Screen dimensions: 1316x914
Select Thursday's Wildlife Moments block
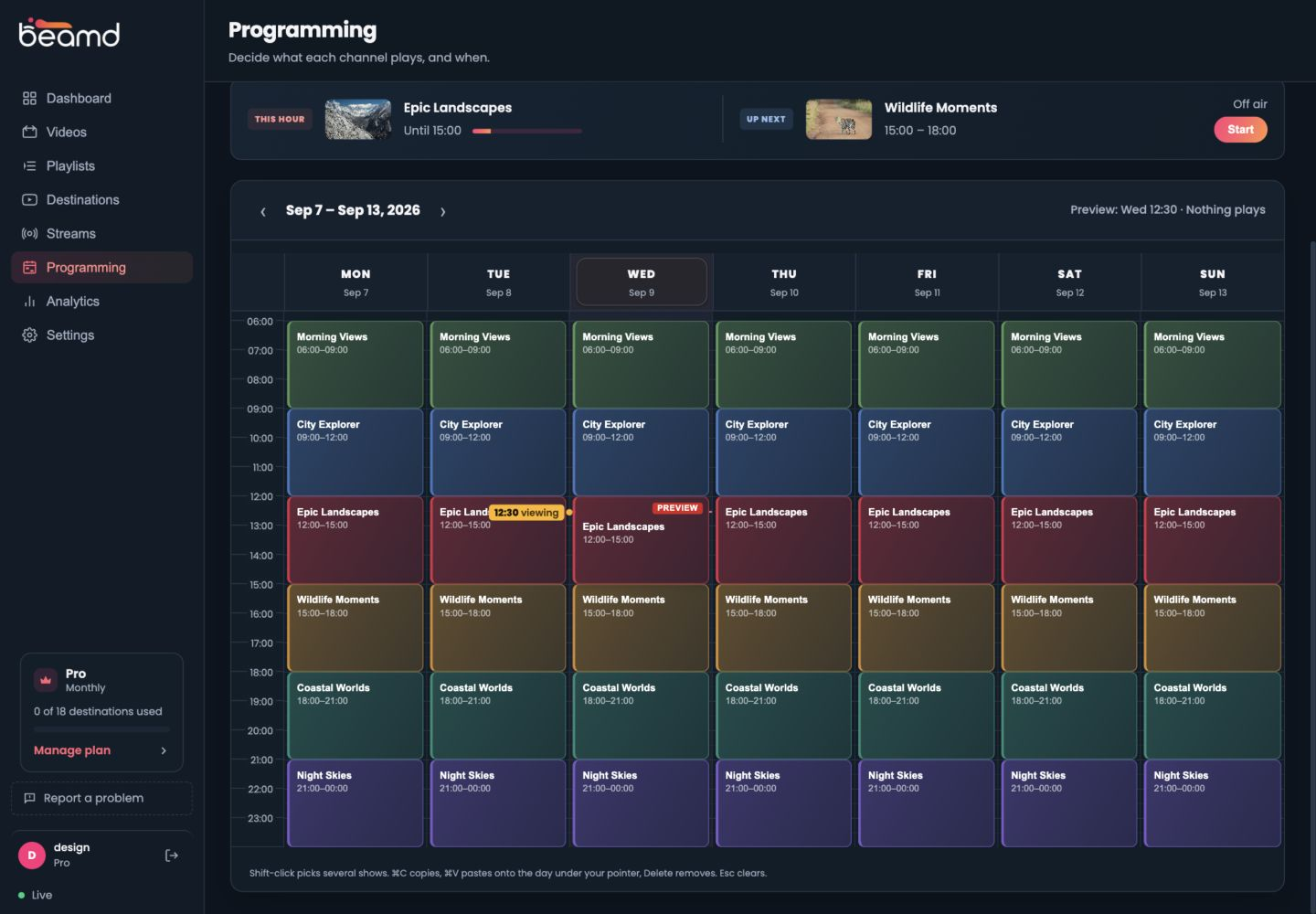click(x=784, y=627)
